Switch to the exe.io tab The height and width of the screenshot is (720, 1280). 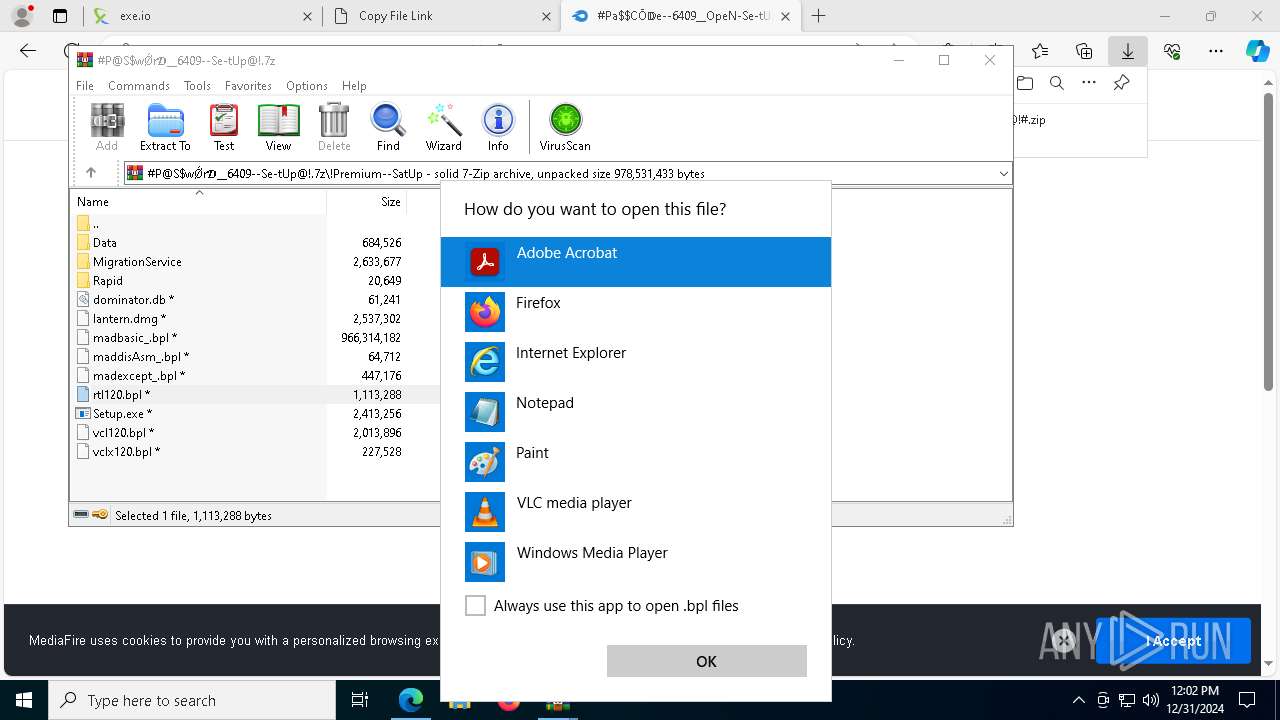(x=201, y=16)
